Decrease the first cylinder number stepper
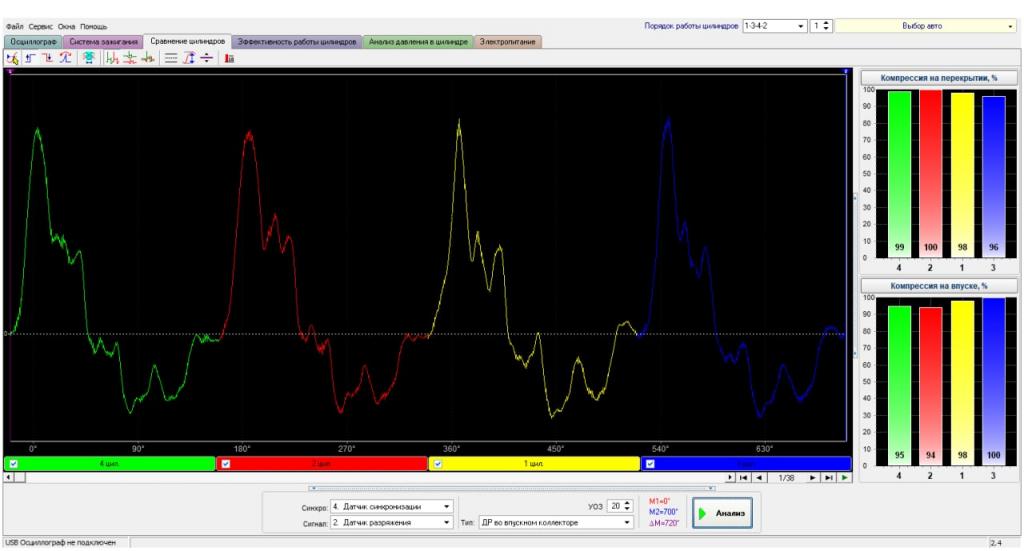The width and height of the screenshot is (1024, 551). (x=827, y=29)
